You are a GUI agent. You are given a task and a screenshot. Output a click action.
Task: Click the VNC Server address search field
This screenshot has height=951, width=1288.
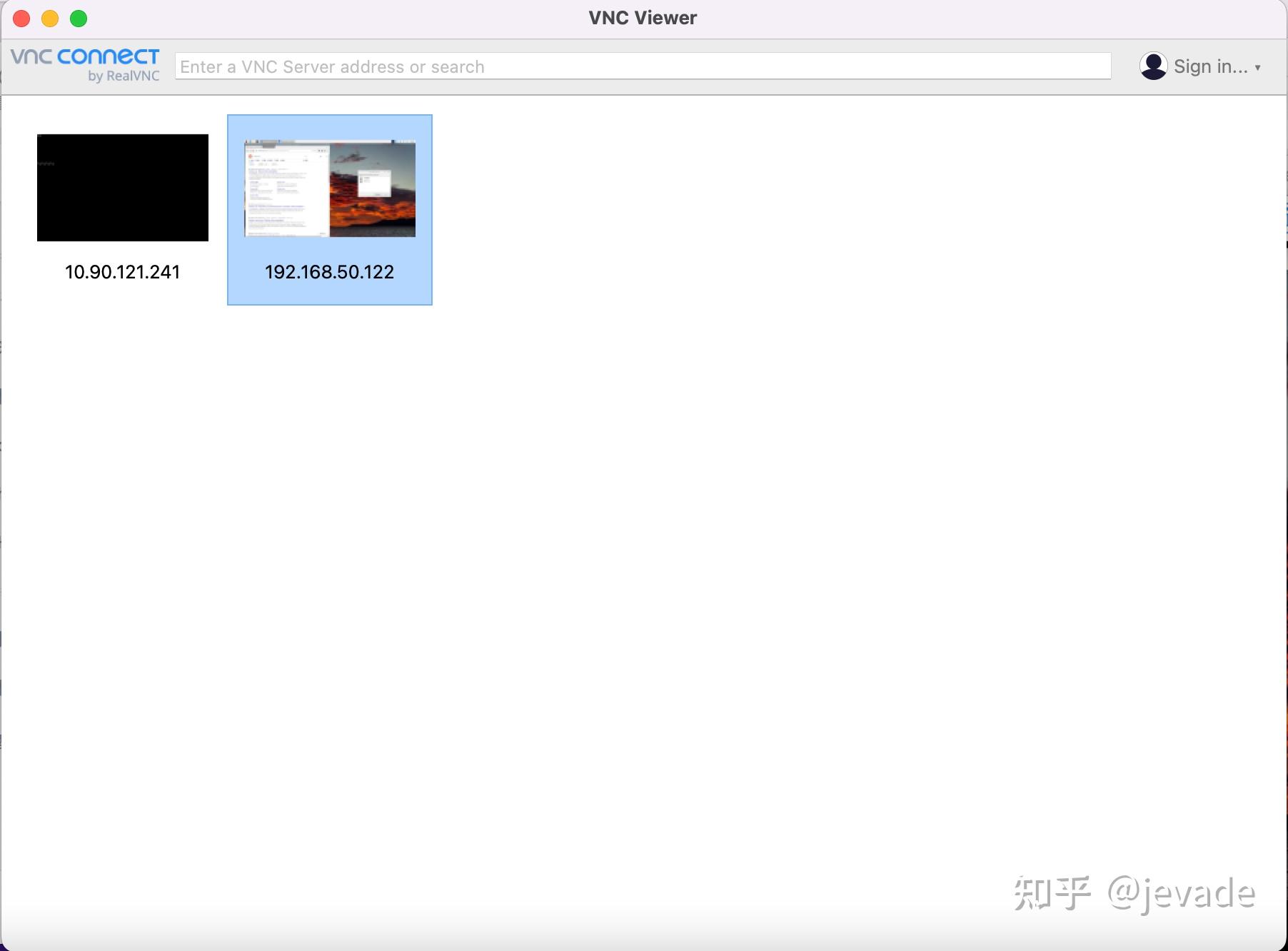click(643, 66)
